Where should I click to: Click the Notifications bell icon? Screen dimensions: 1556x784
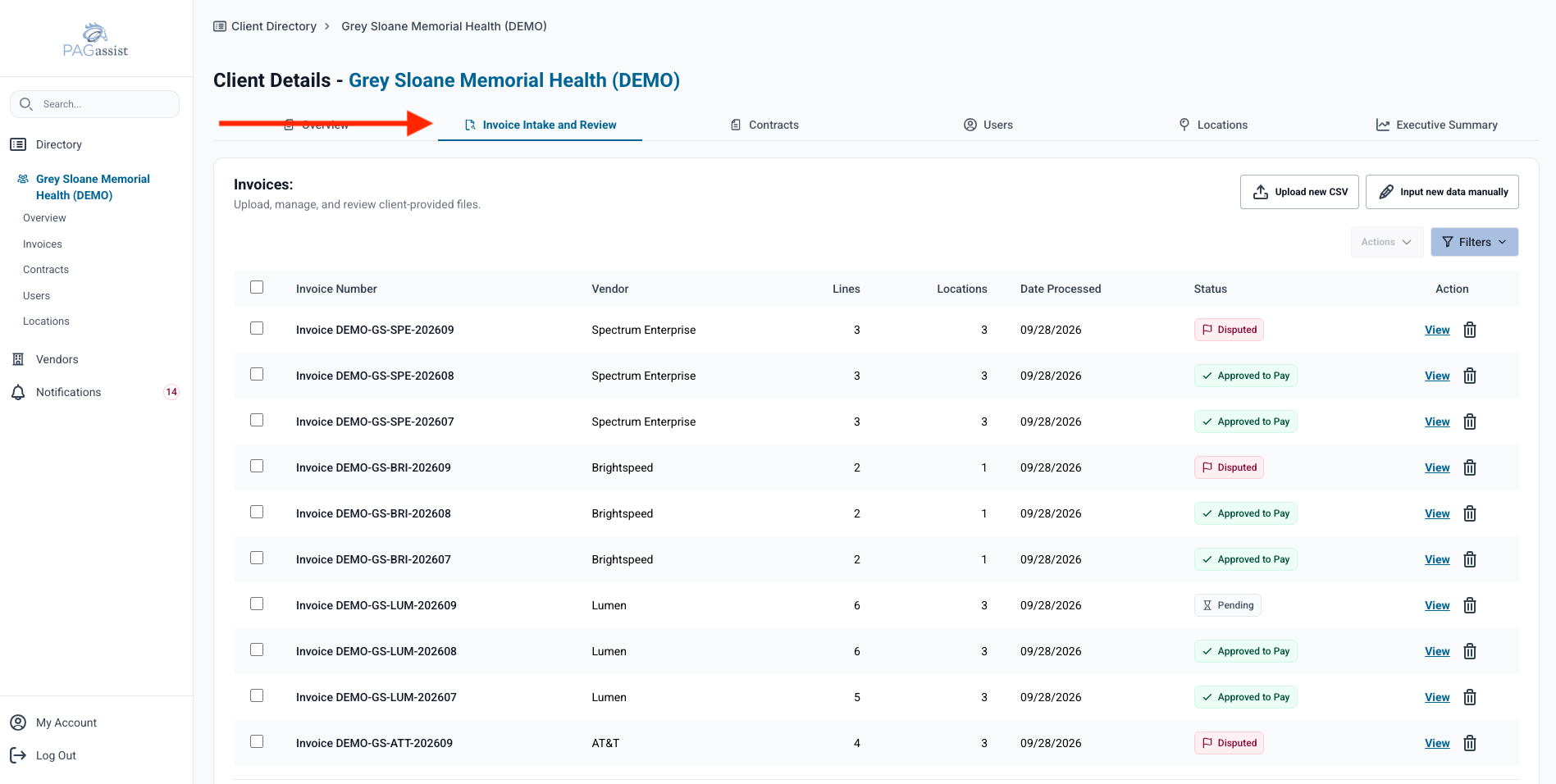point(18,392)
